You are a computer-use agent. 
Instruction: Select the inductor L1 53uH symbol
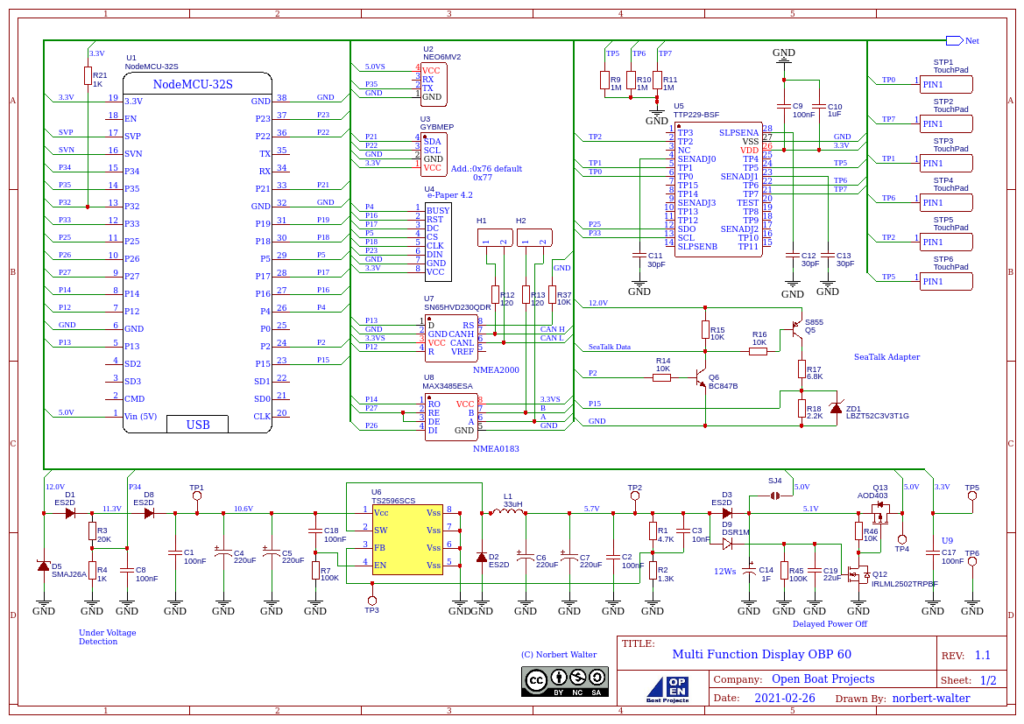click(508, 511)
